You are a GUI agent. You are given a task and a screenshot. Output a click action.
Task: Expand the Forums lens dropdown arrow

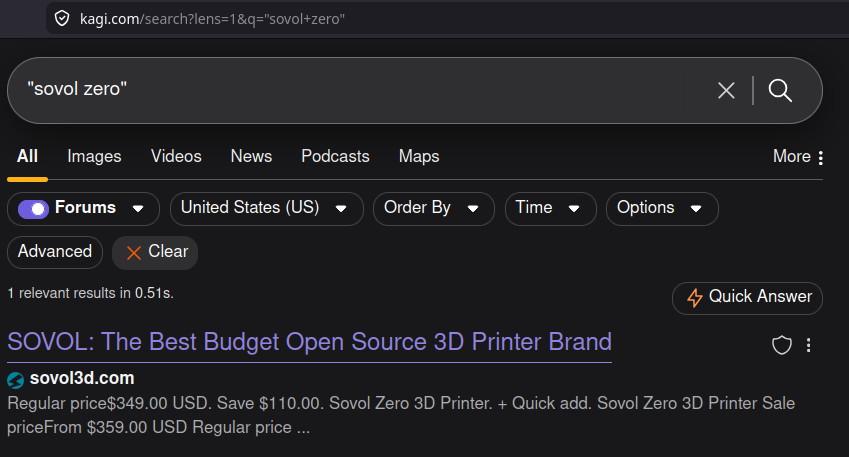[138, 208]
